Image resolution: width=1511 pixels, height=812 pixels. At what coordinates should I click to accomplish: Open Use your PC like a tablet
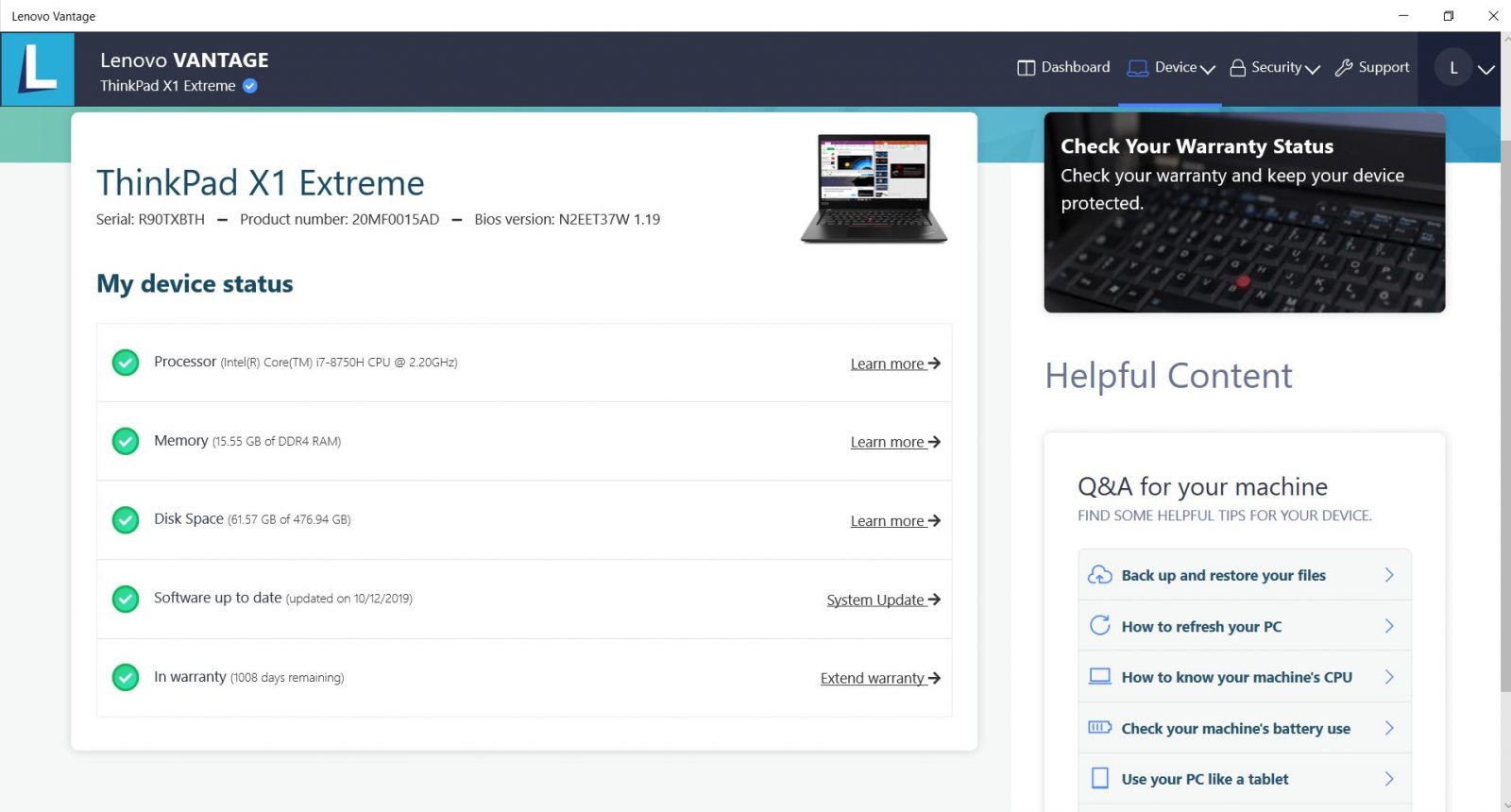coord(1245,779)
